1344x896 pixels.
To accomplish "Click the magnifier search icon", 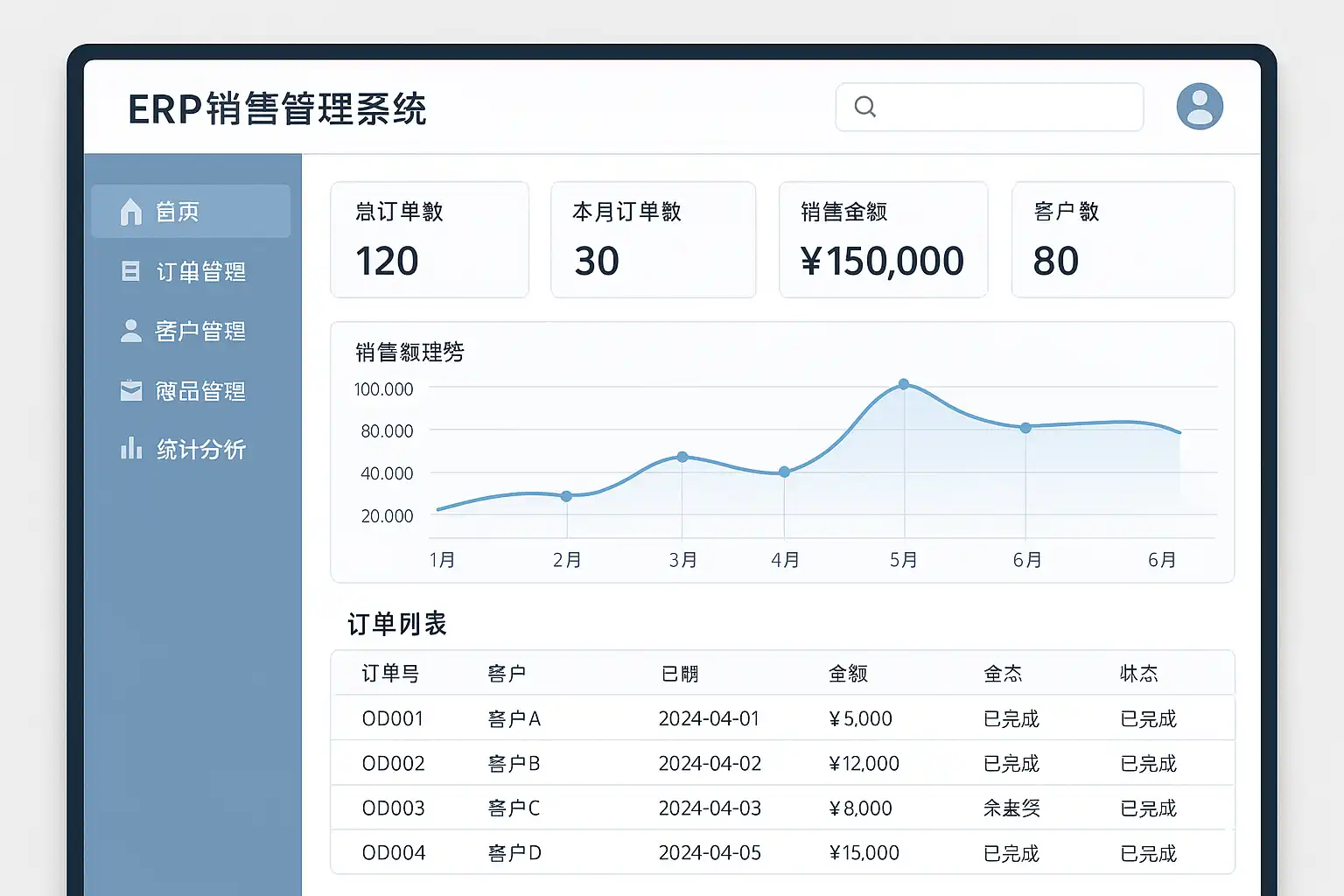I will [x=864, y=107].
